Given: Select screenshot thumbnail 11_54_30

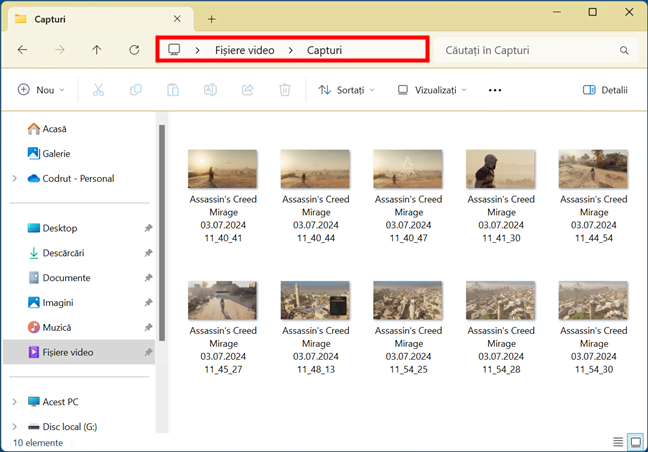Looking at the screenshot, I should coord(593,300).
